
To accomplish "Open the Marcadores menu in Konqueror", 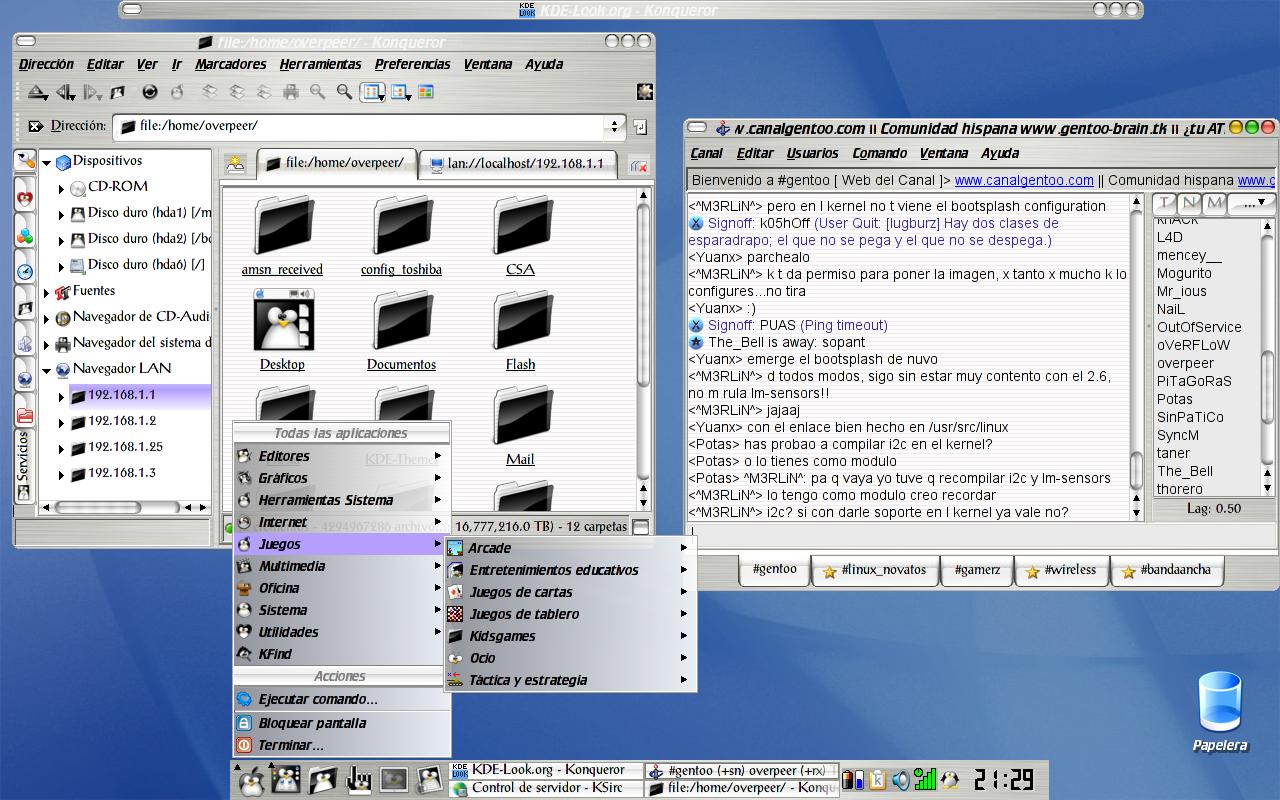I will [x=231, y=64].
